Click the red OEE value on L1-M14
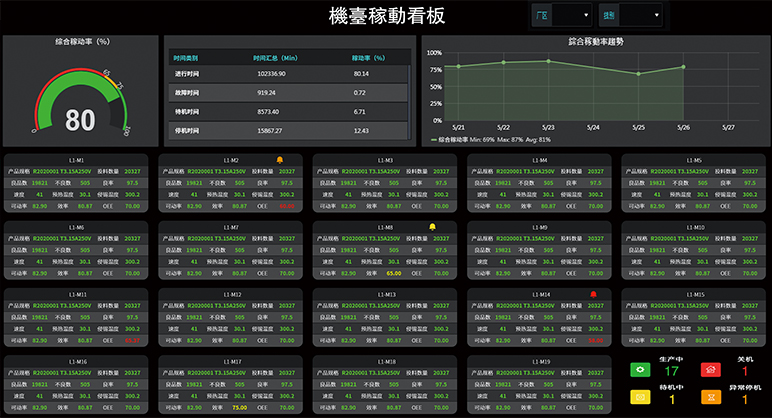This screenshot has width=772, height=418. point(597,340)
